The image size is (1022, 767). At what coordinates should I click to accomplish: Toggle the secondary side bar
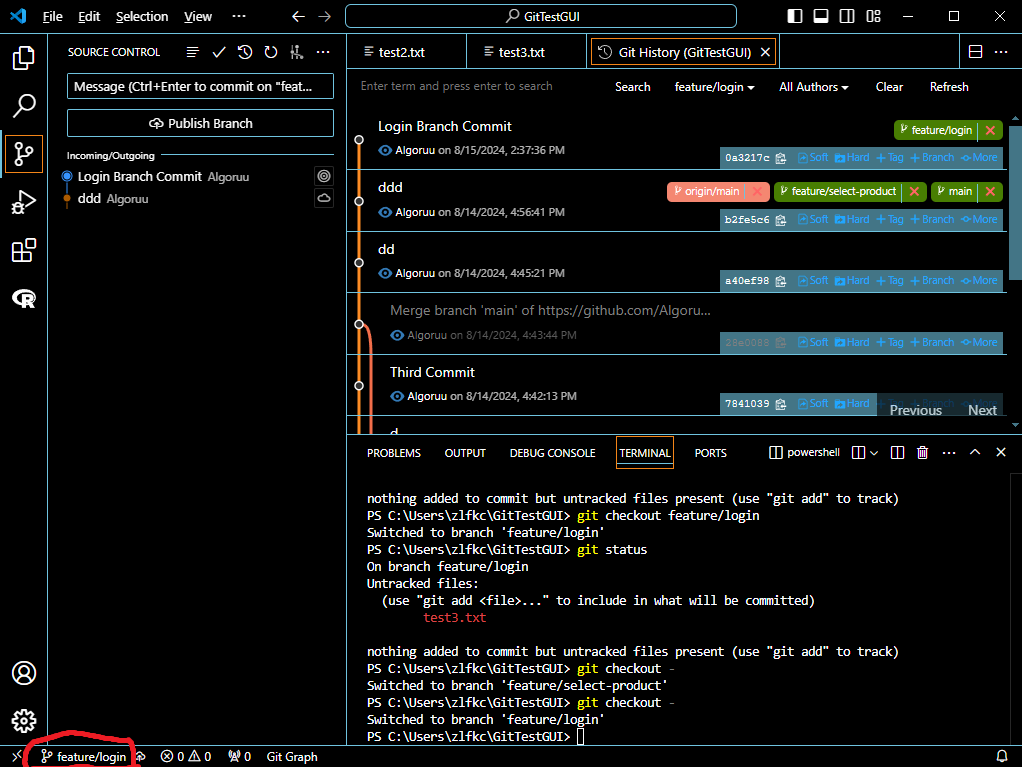pos(847,16)
